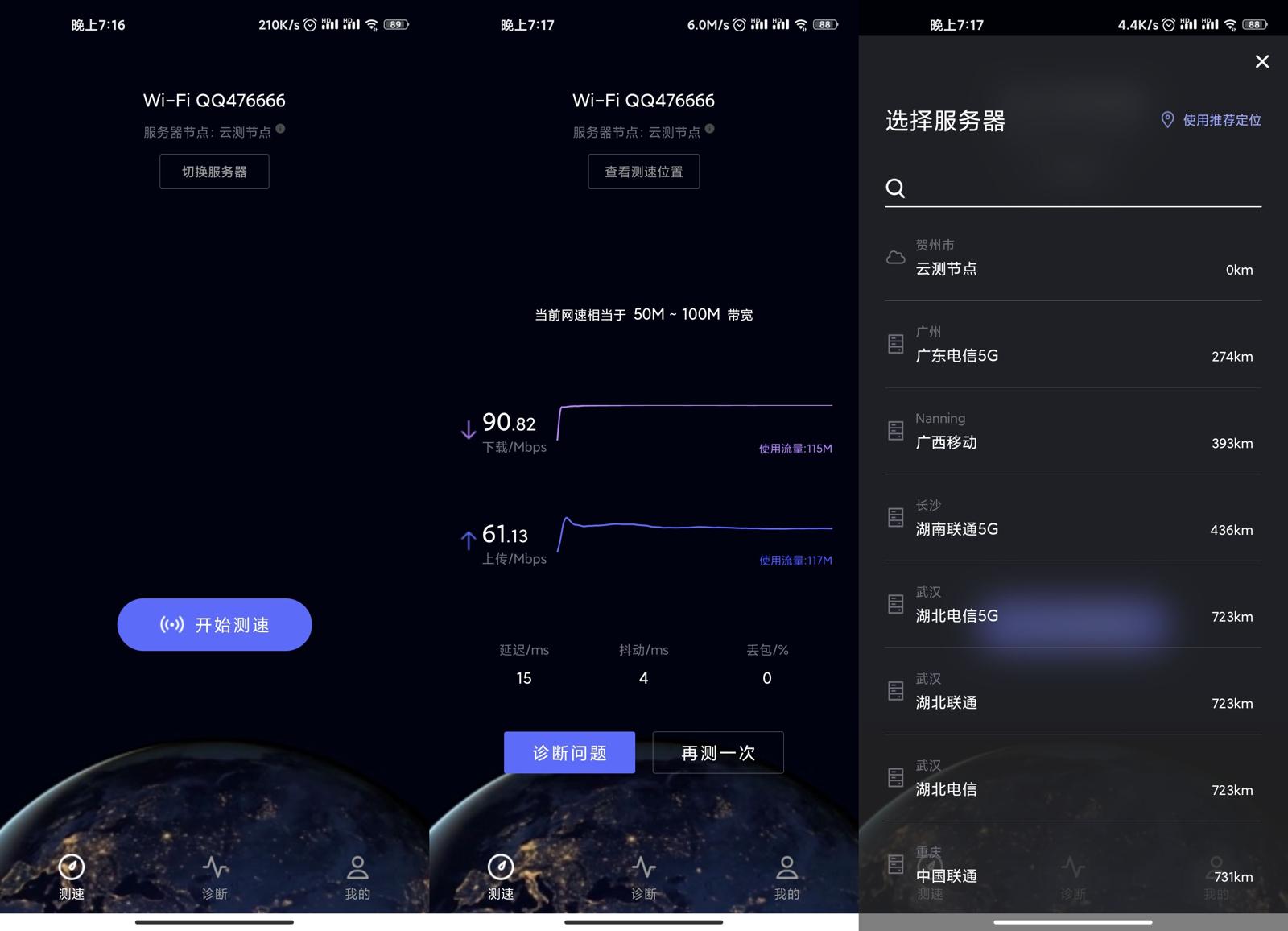Tap 查看测速位置 to view test location

(x=643, y=171)
